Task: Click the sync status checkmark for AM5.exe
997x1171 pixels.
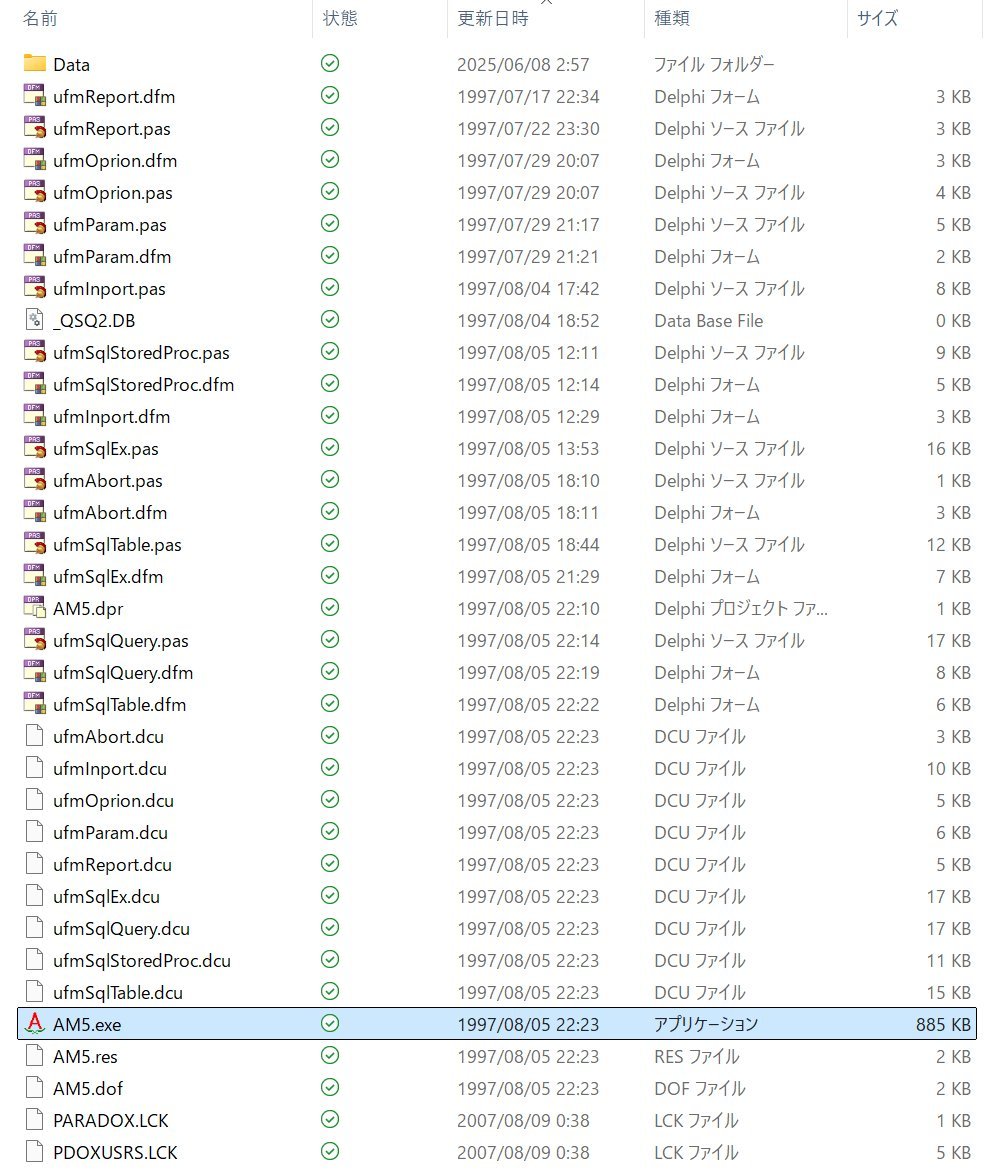Action: [x=330, y=1023]
